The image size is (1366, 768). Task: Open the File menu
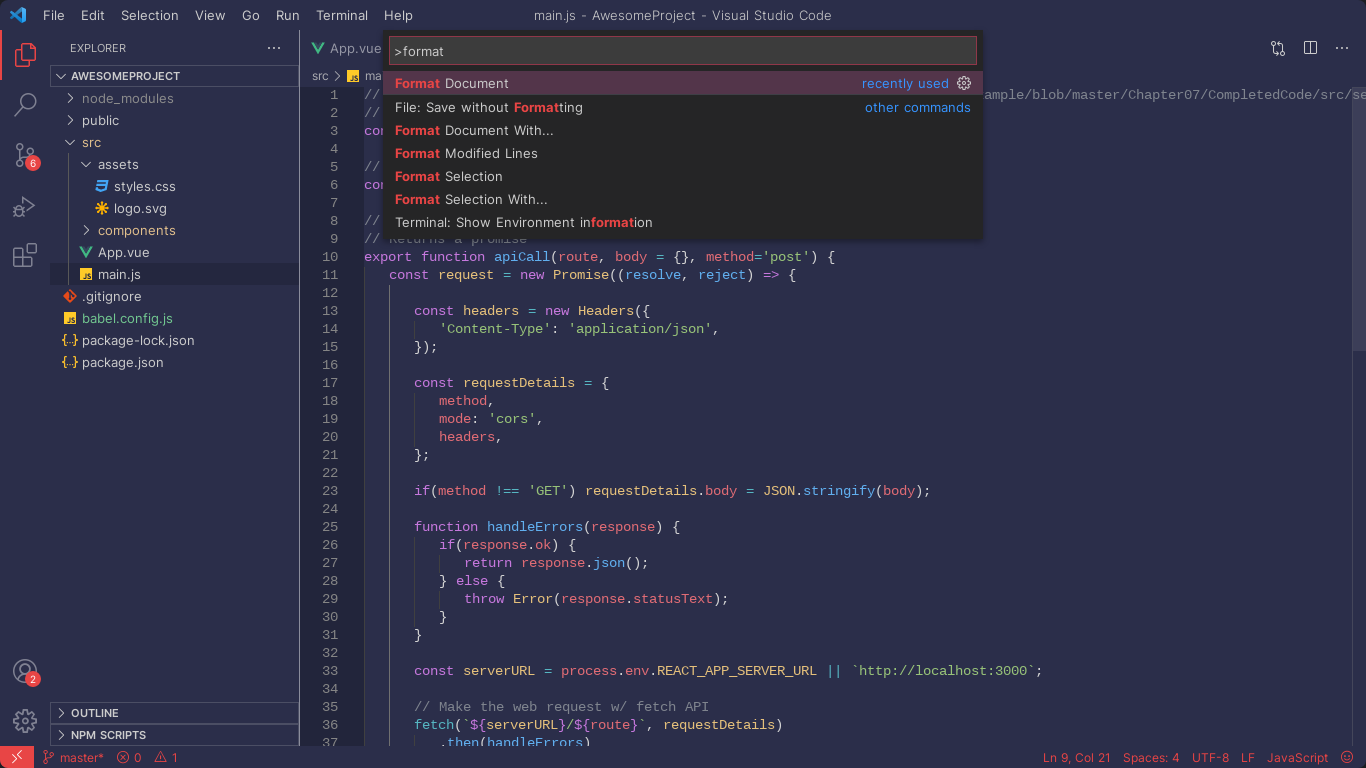54,15
